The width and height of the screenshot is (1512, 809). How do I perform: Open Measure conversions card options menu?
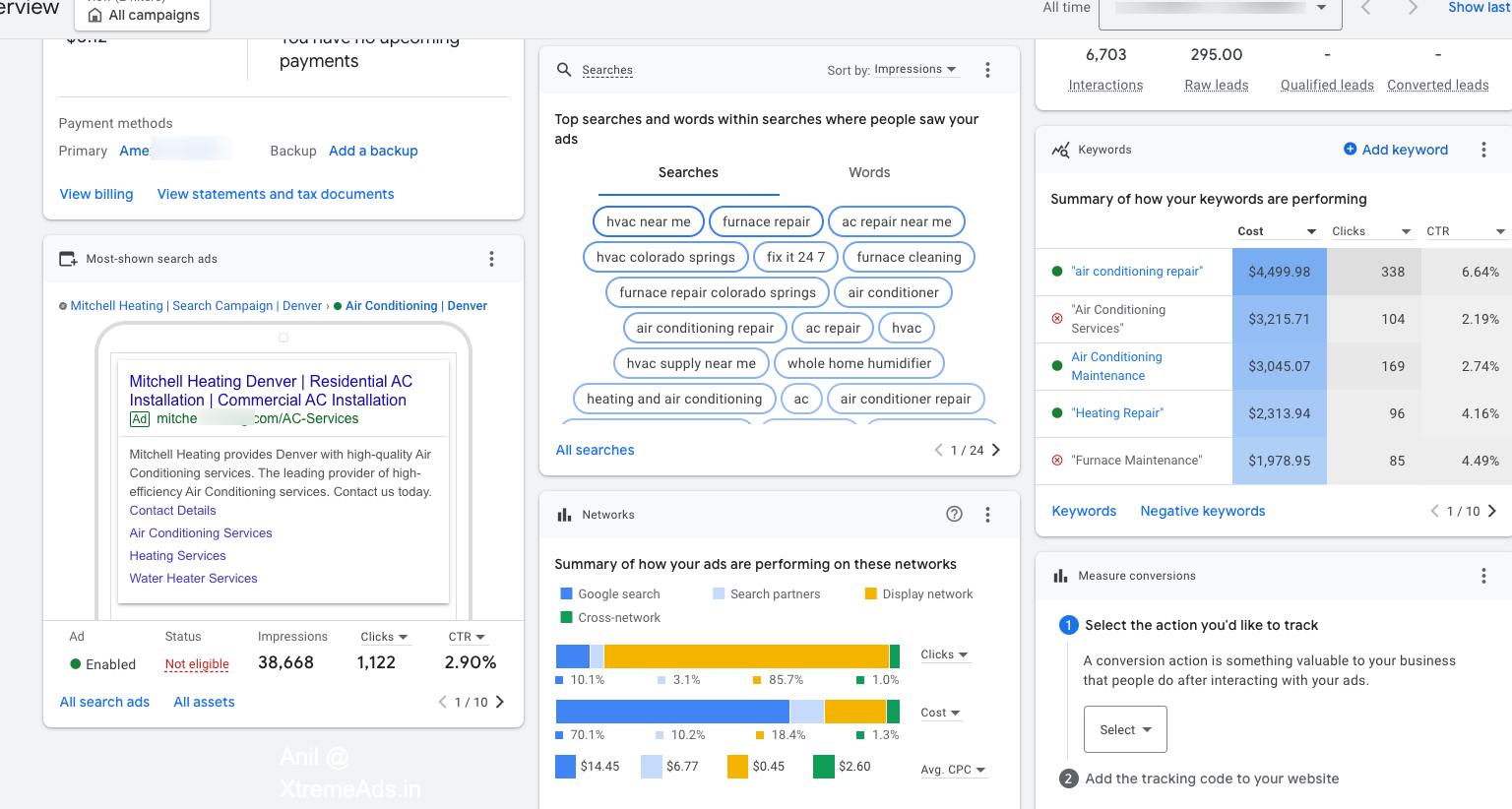tap(1483, 576)
